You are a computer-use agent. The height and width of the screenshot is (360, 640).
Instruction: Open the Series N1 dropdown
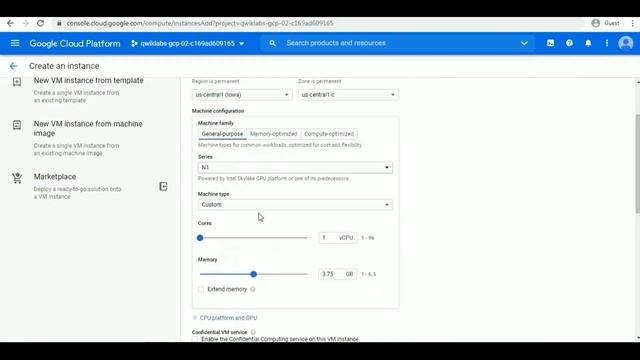(295, 167)
